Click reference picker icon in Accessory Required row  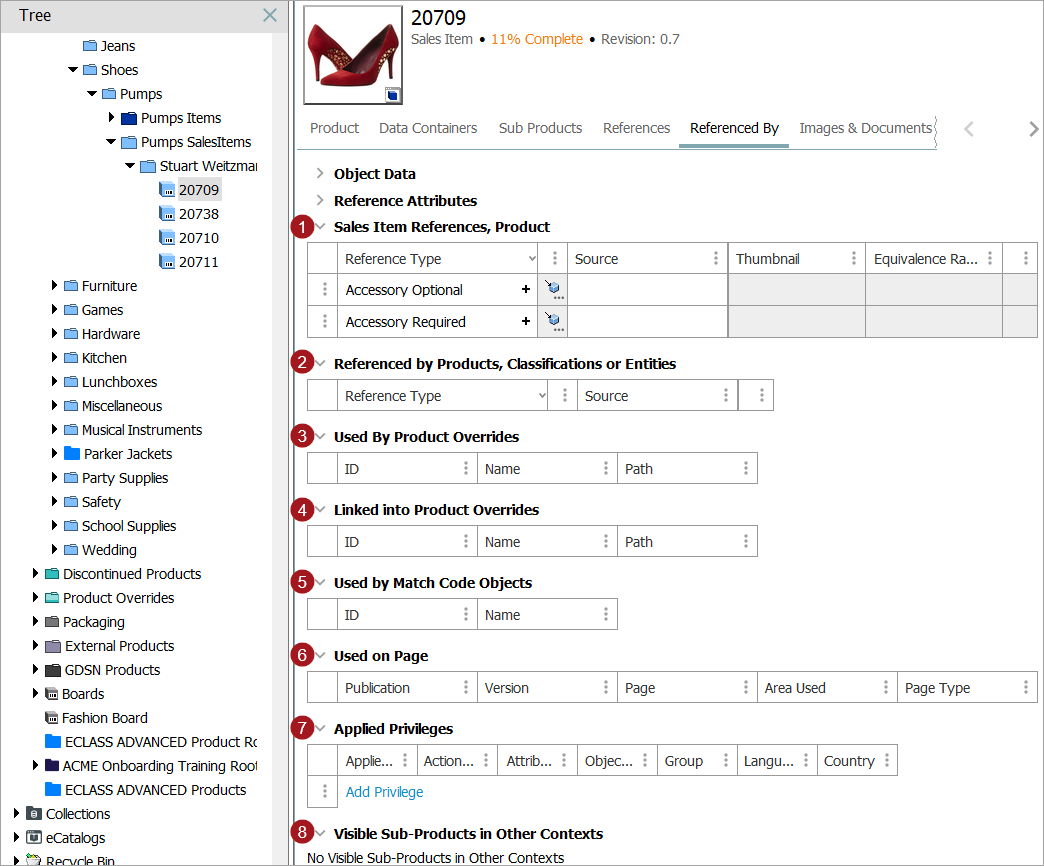pyautogui.click(x=551, y=322)
